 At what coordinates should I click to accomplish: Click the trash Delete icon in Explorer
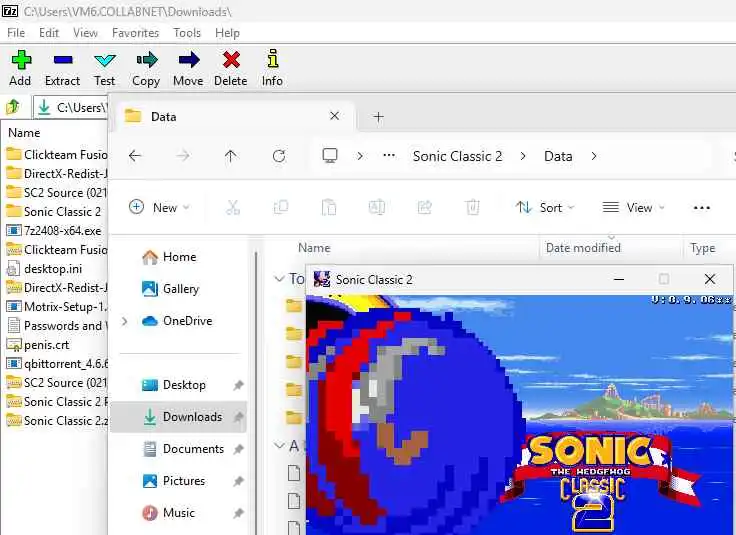click(472, 207)
